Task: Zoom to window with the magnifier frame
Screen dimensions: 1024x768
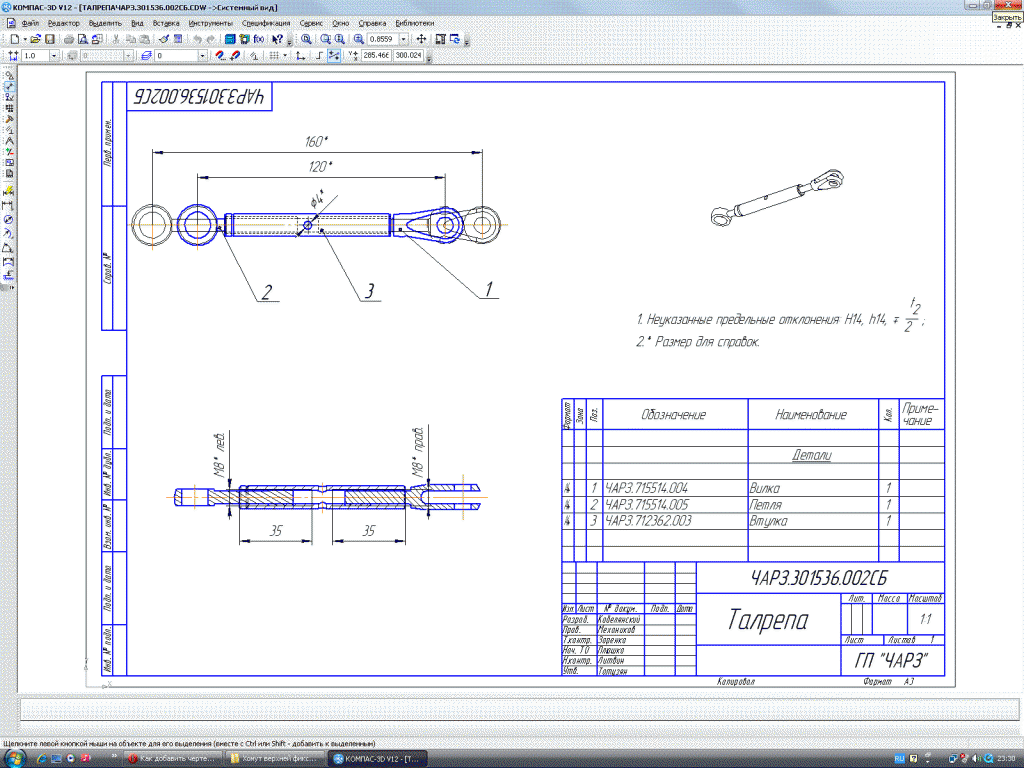Action: tap(325, 39)
